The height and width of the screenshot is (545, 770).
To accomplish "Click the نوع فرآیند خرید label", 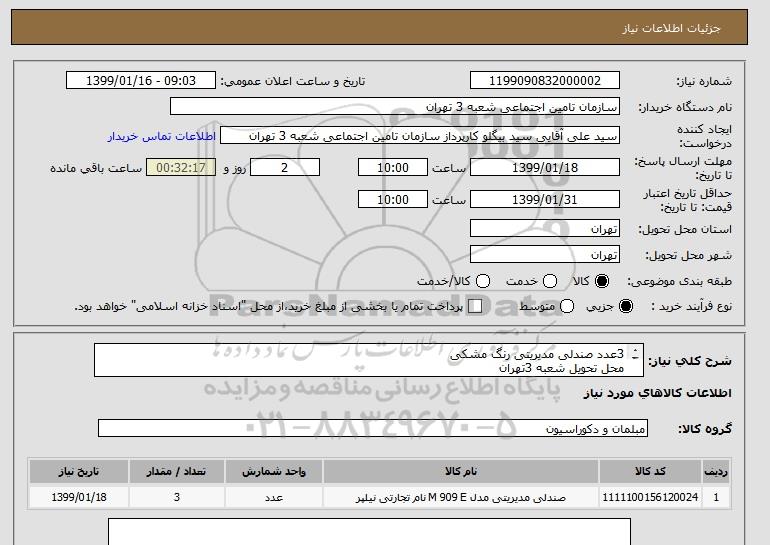I will [x=691, y=306].
